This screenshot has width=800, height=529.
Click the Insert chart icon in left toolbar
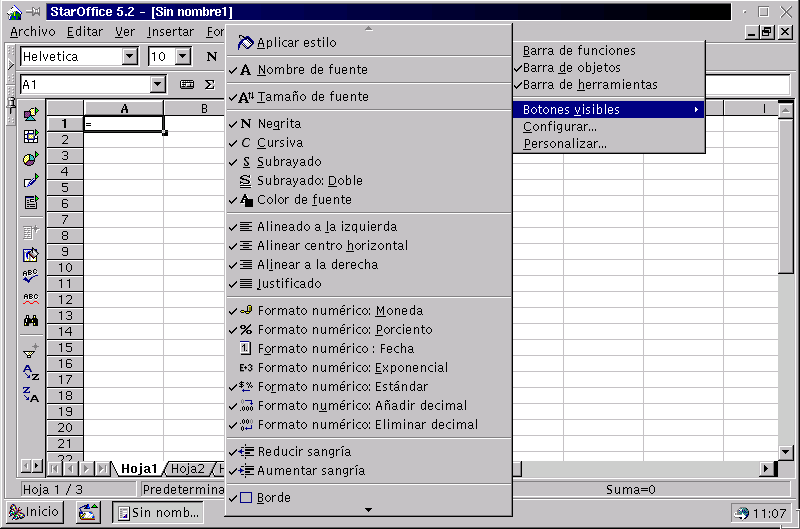coord(31,159)
